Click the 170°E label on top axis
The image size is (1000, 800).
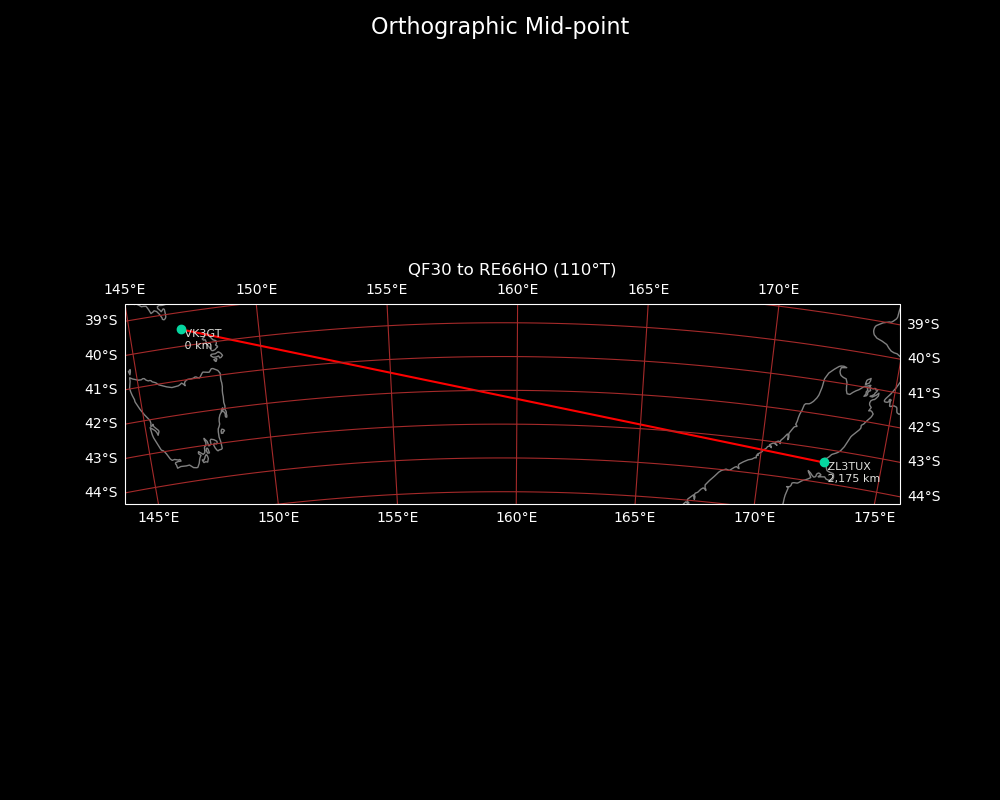pos(778,290)
